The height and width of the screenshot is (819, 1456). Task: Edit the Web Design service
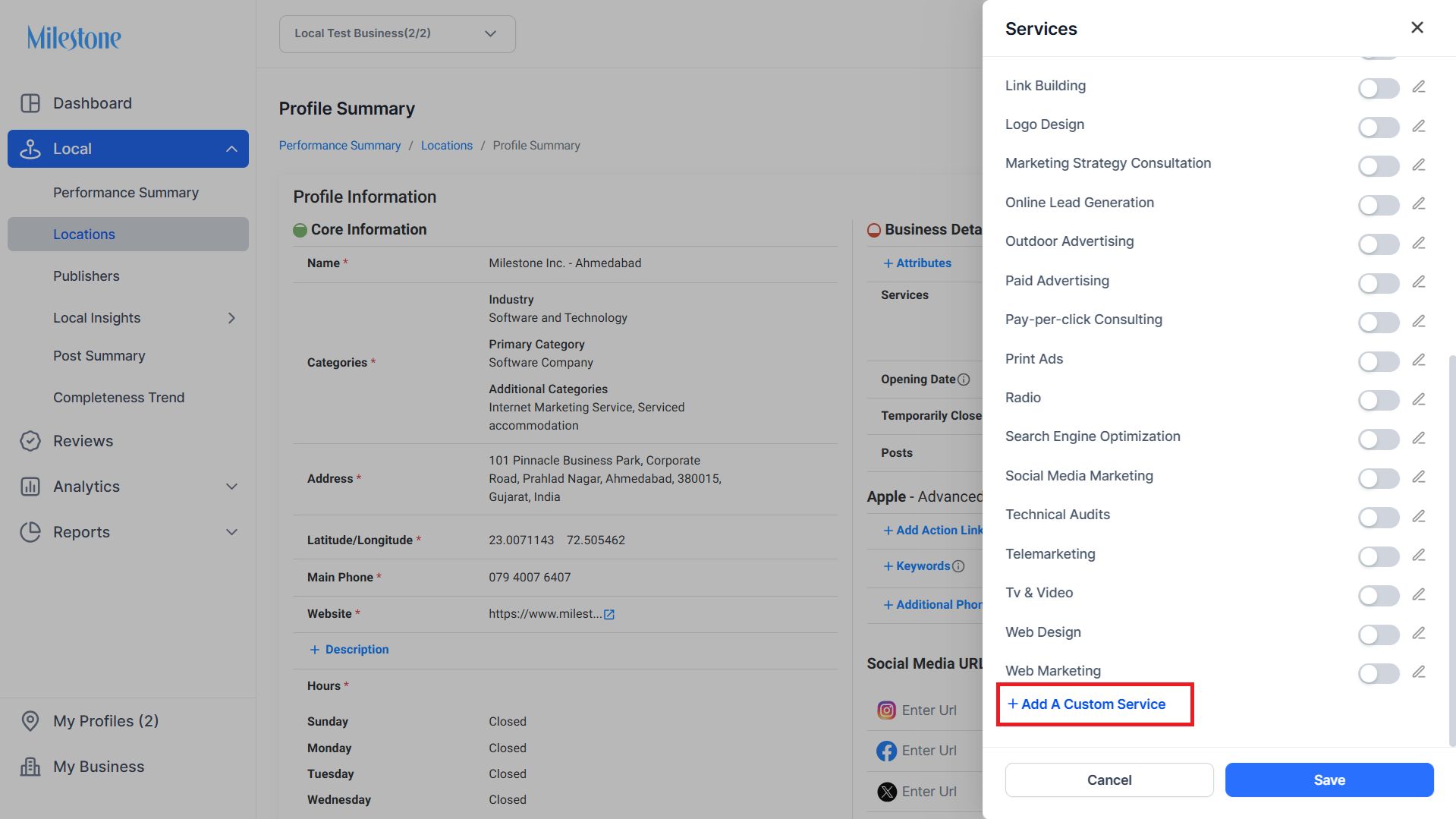(x=1418, y=633)
